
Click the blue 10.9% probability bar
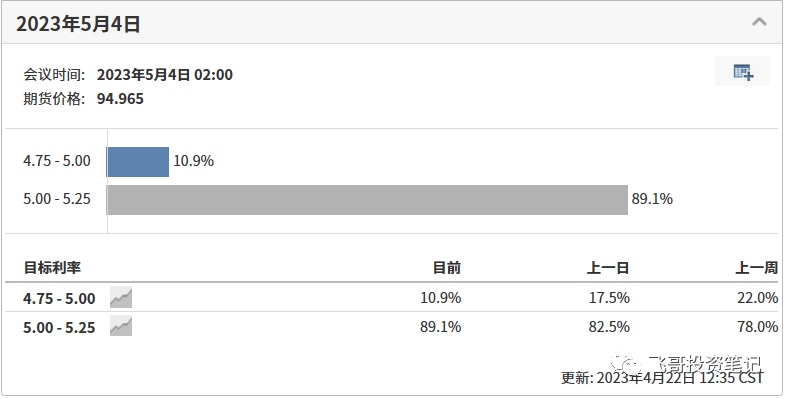[x=138, y=162]
